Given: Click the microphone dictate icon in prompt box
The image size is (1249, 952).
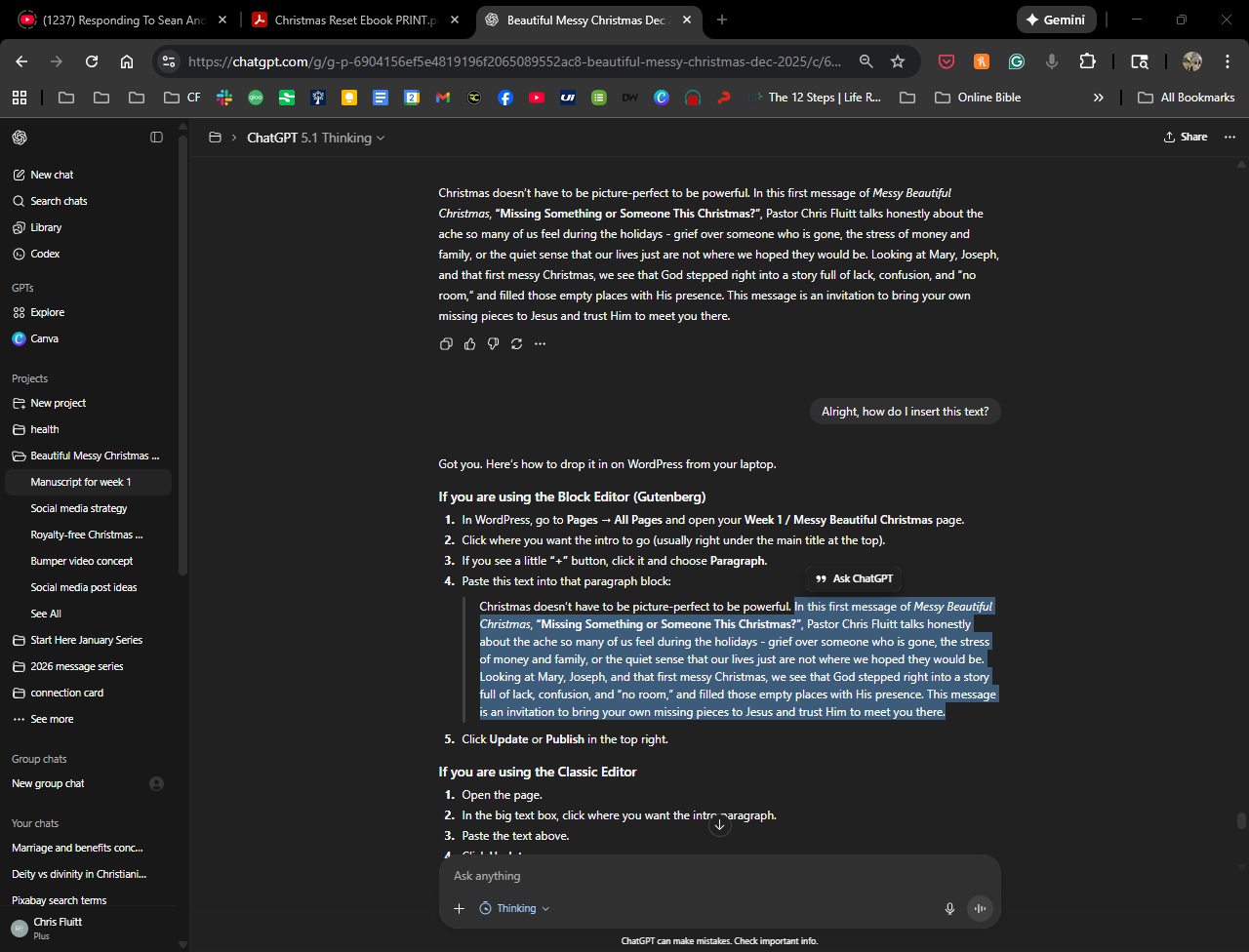Looking at the screenshot, I should 949,908.
